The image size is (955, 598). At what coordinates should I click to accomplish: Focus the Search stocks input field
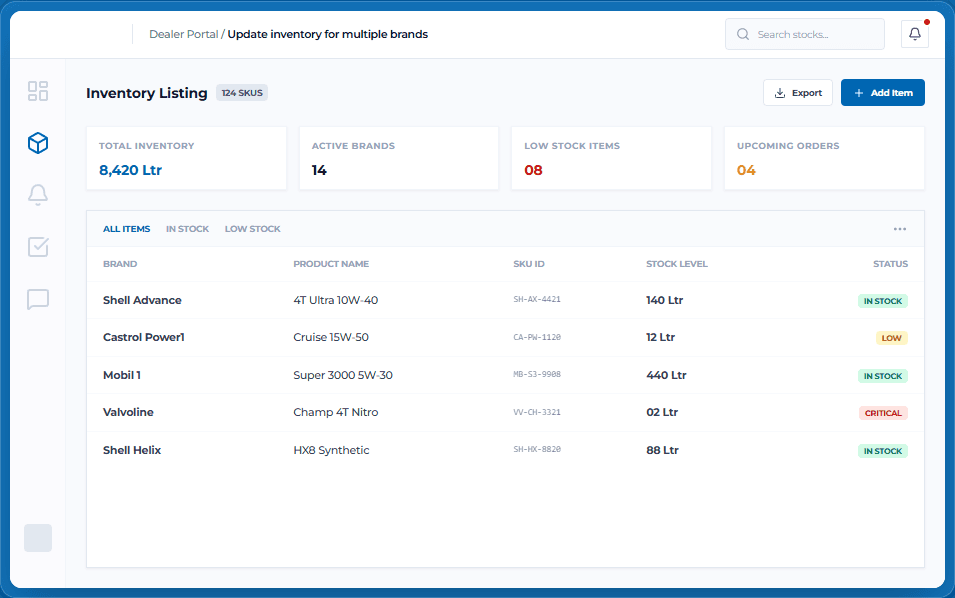(805, 34)
